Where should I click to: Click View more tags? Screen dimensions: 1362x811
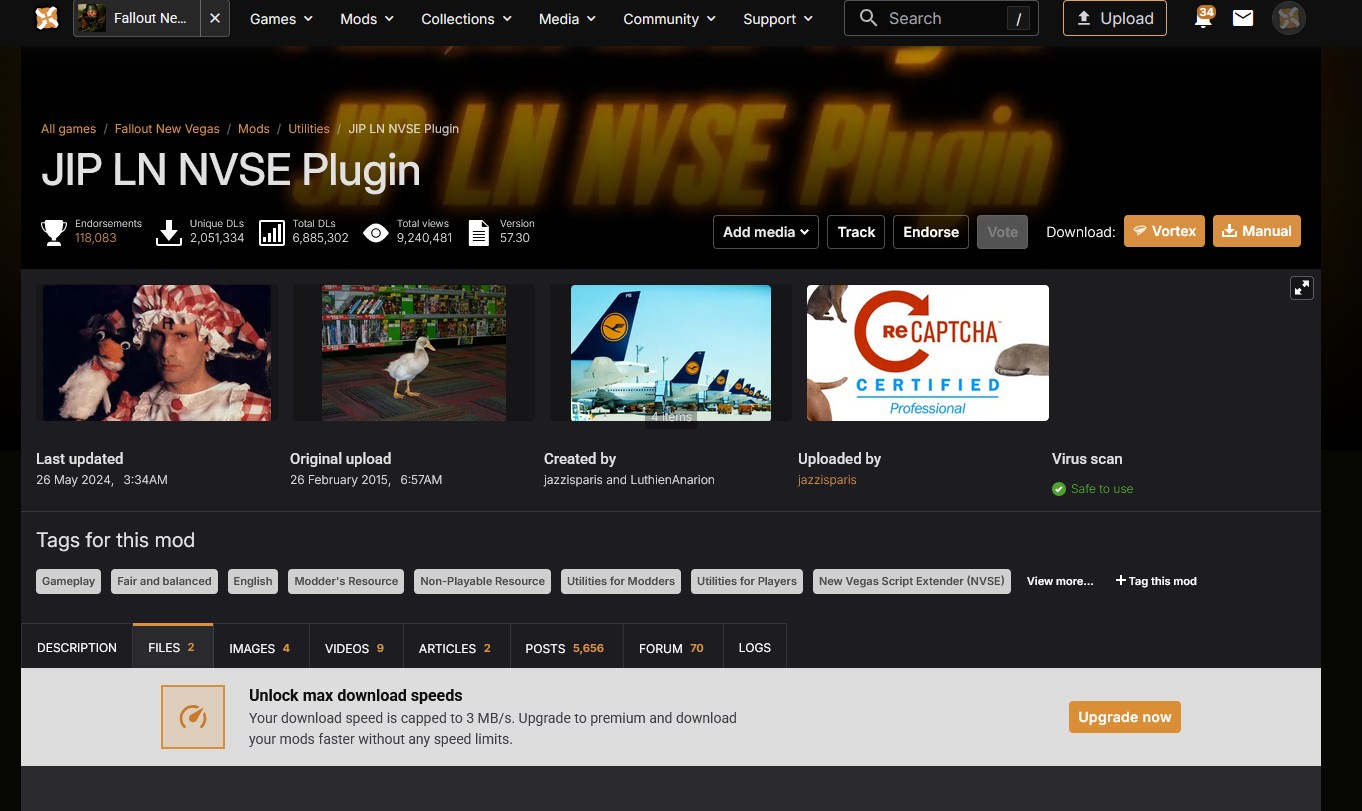1060,581
